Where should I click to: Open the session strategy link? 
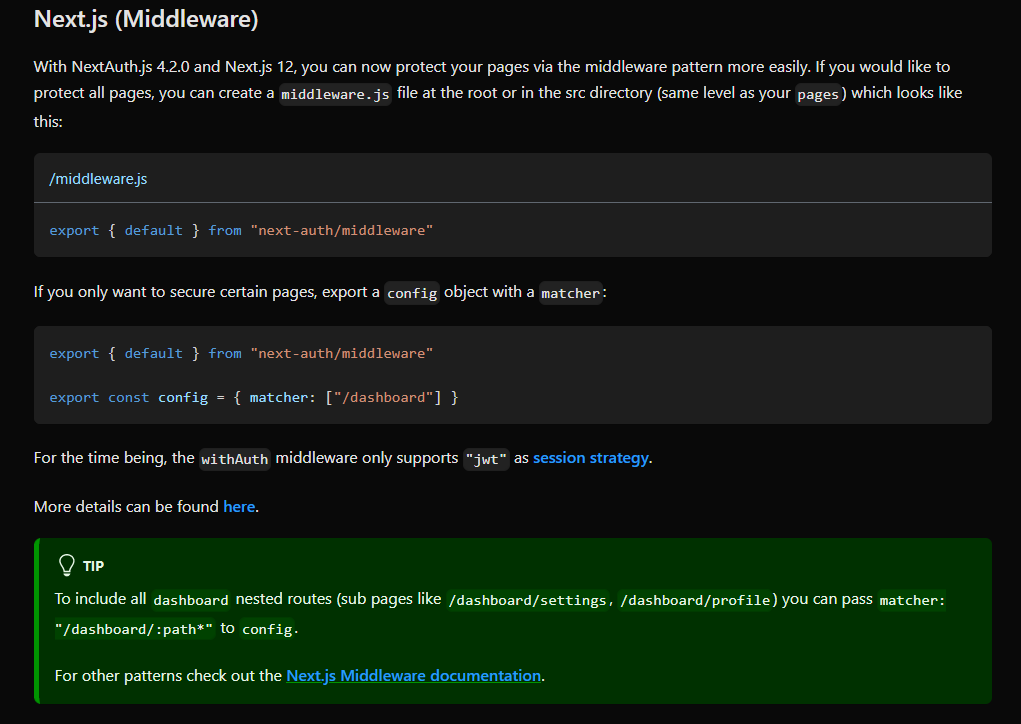click(591, 458)
